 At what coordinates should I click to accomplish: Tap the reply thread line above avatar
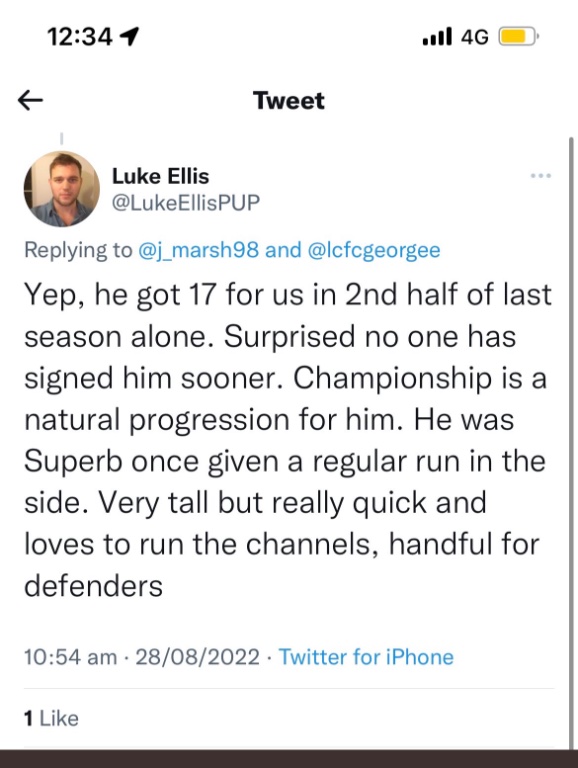62,139
